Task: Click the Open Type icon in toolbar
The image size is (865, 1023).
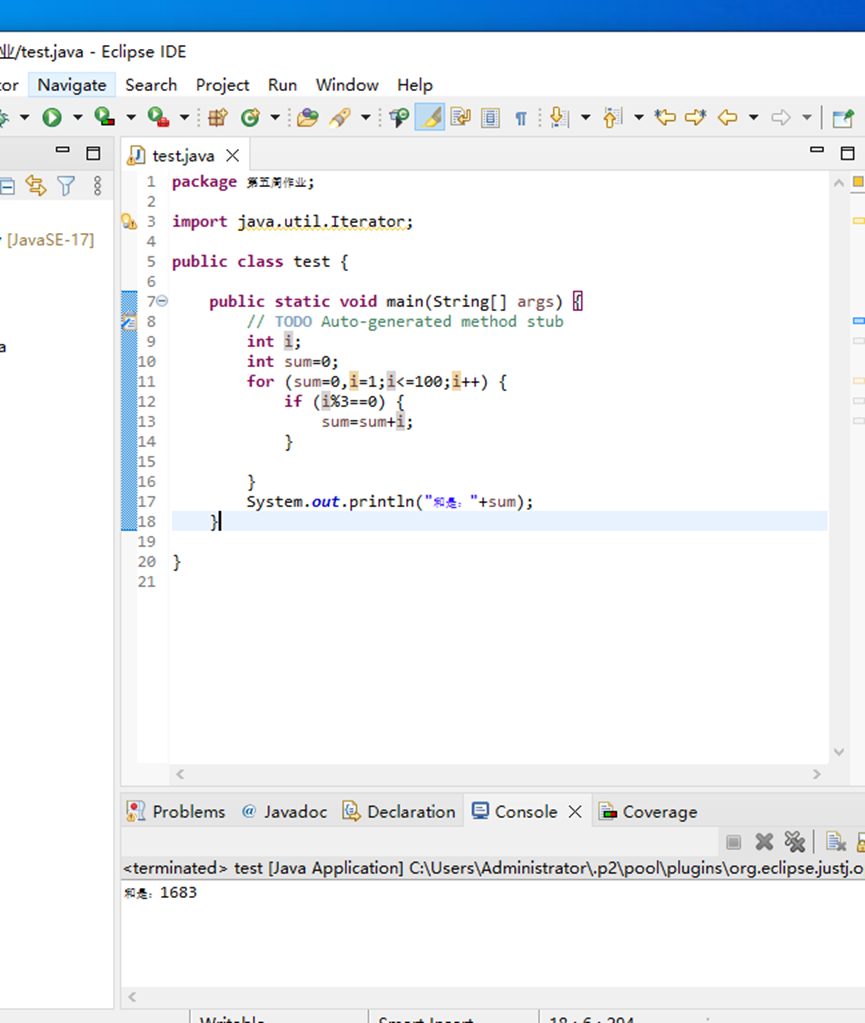Action: tap(307, 118)
